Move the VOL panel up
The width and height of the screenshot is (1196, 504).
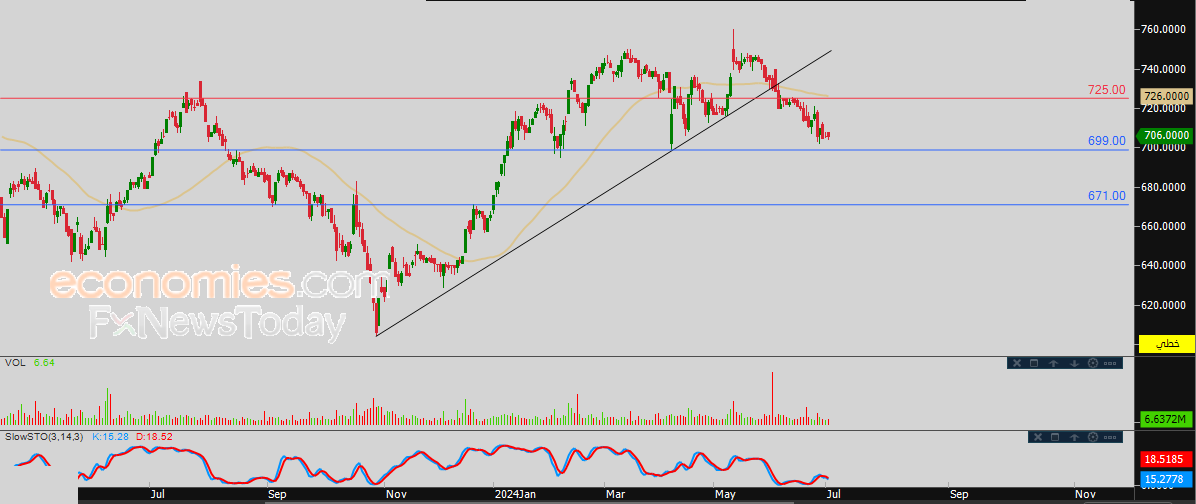(1054, 363)
